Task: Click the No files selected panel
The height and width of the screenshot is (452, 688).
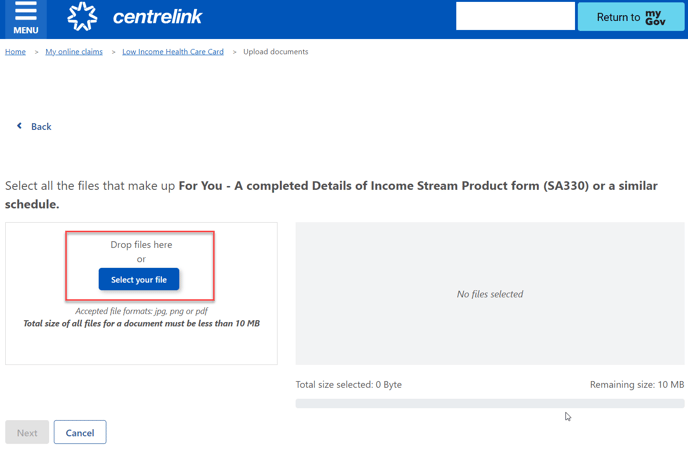Action: tap(490, 293)
